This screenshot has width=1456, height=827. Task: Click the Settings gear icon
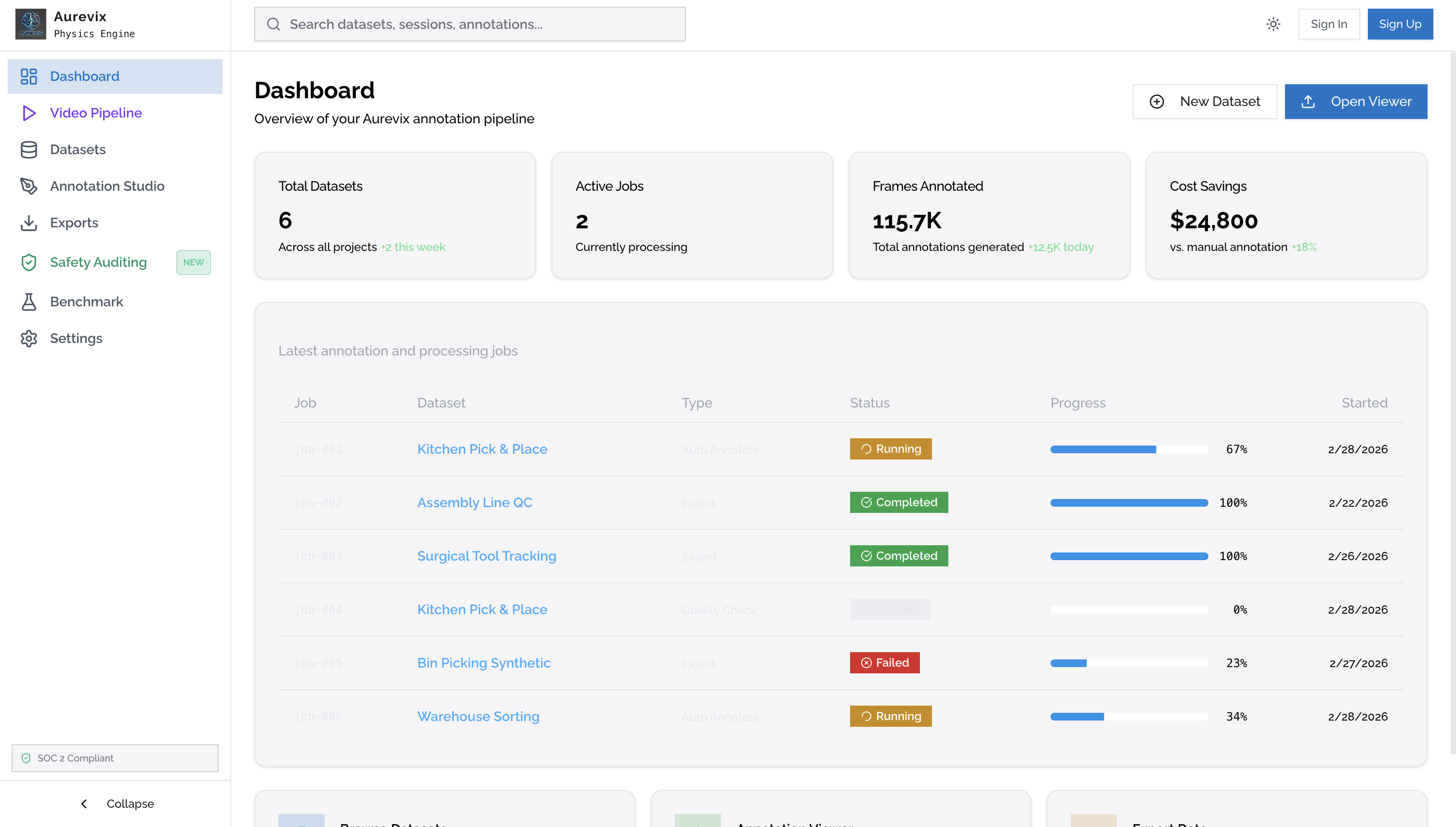click(x=29, y=339)
